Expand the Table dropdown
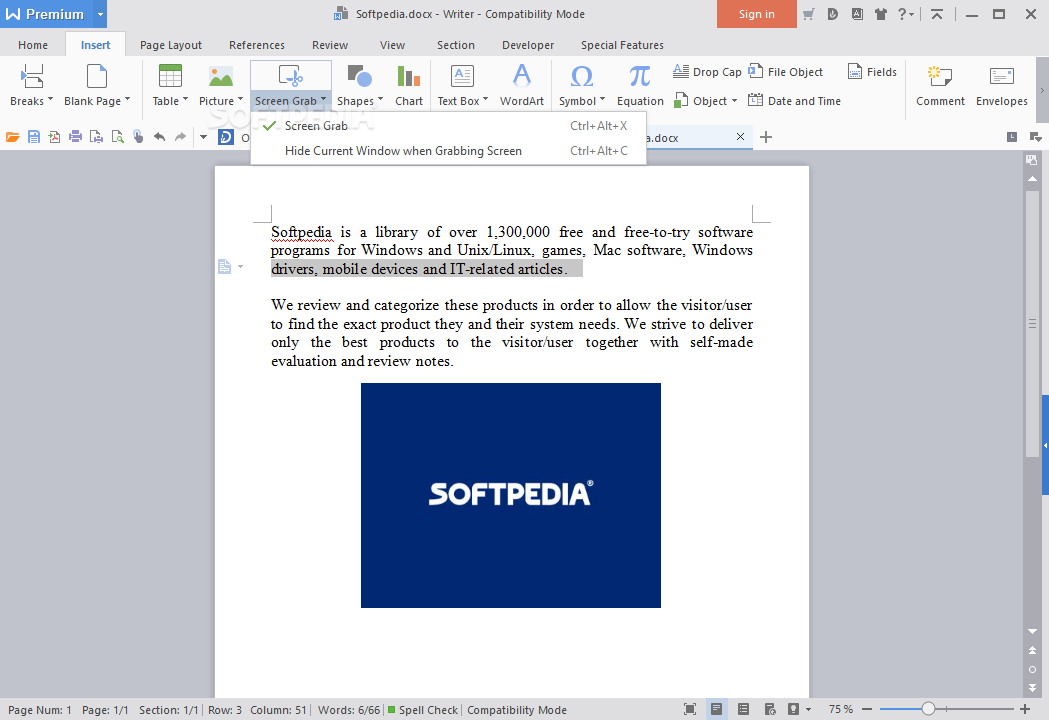This screenshot has height=720, width=1049. 185,100
